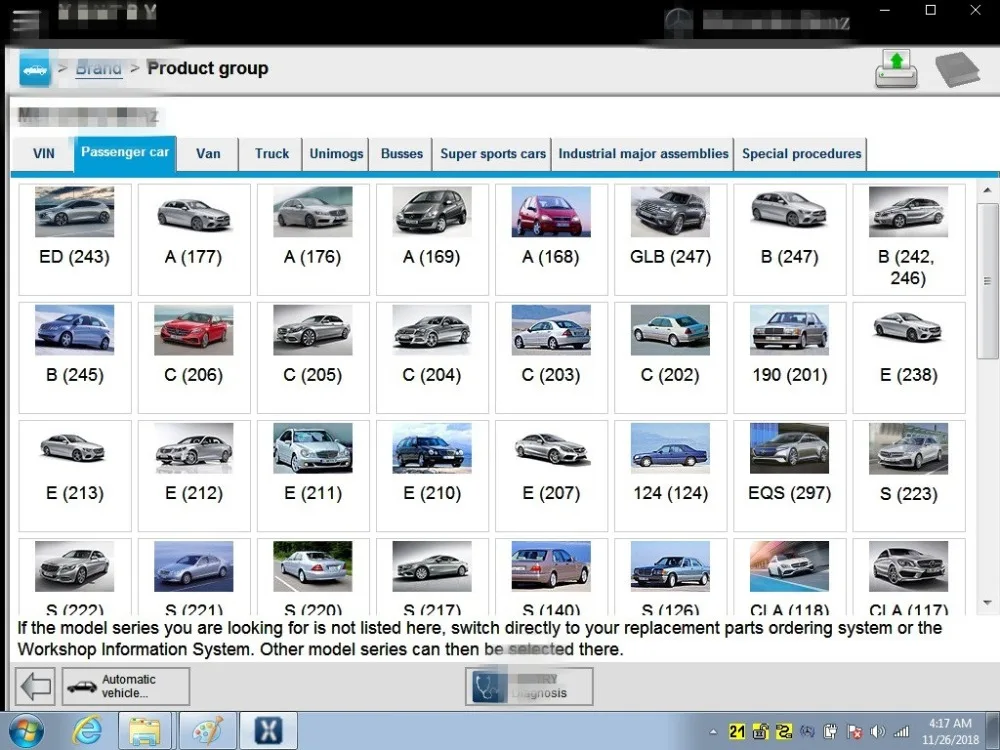Show hidden tray icons arrow
The height and width of the screenshot is (750, 1000).
tap(713, 732)
